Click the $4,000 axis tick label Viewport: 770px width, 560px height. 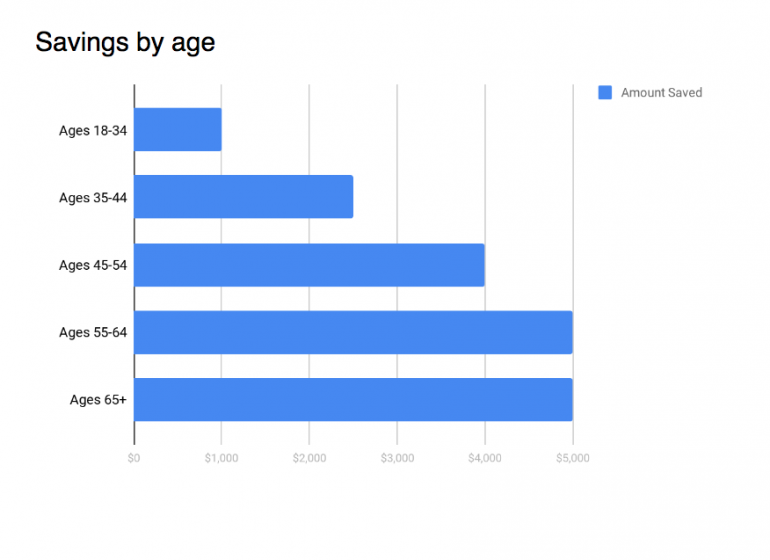click(x=485, y=458)
